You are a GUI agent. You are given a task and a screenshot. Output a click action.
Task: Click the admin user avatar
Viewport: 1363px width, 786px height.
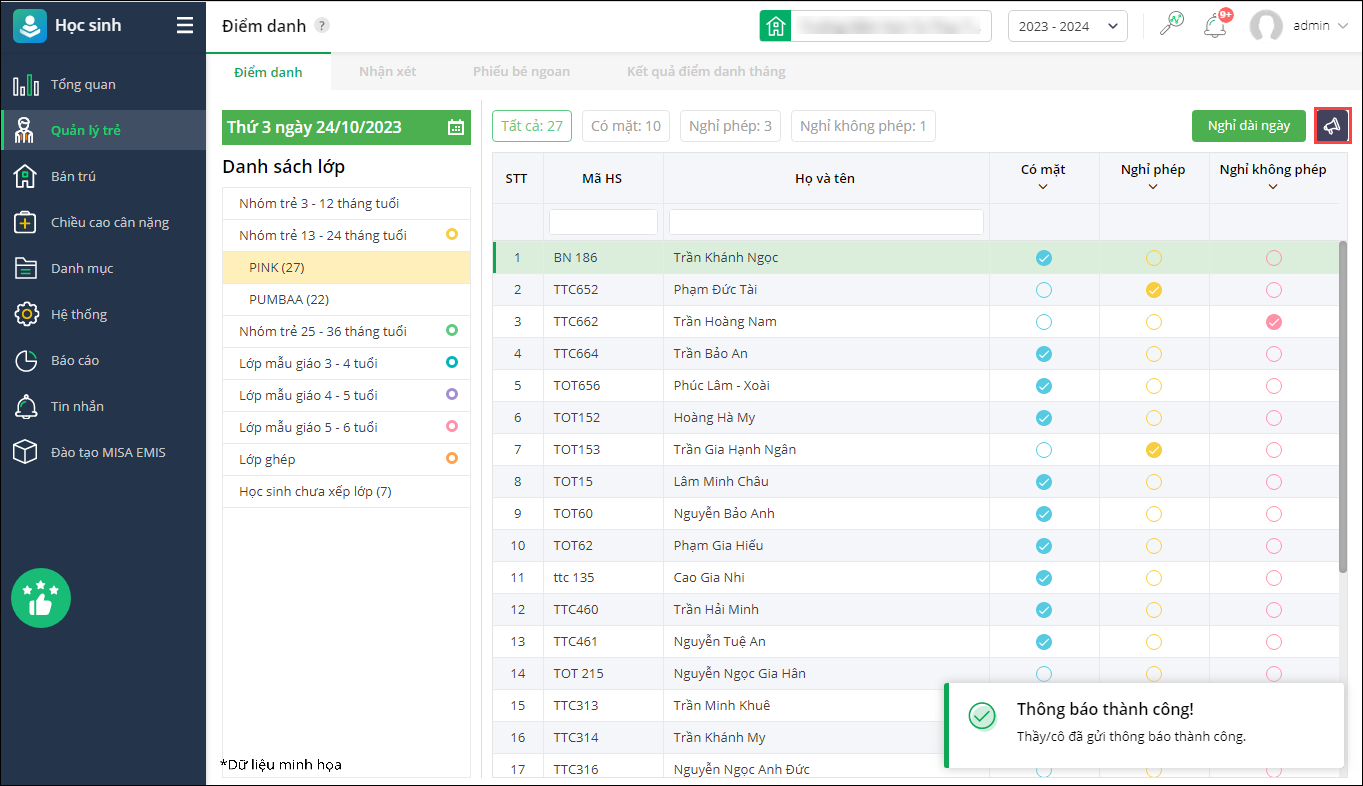click(x=1266, y=26)
